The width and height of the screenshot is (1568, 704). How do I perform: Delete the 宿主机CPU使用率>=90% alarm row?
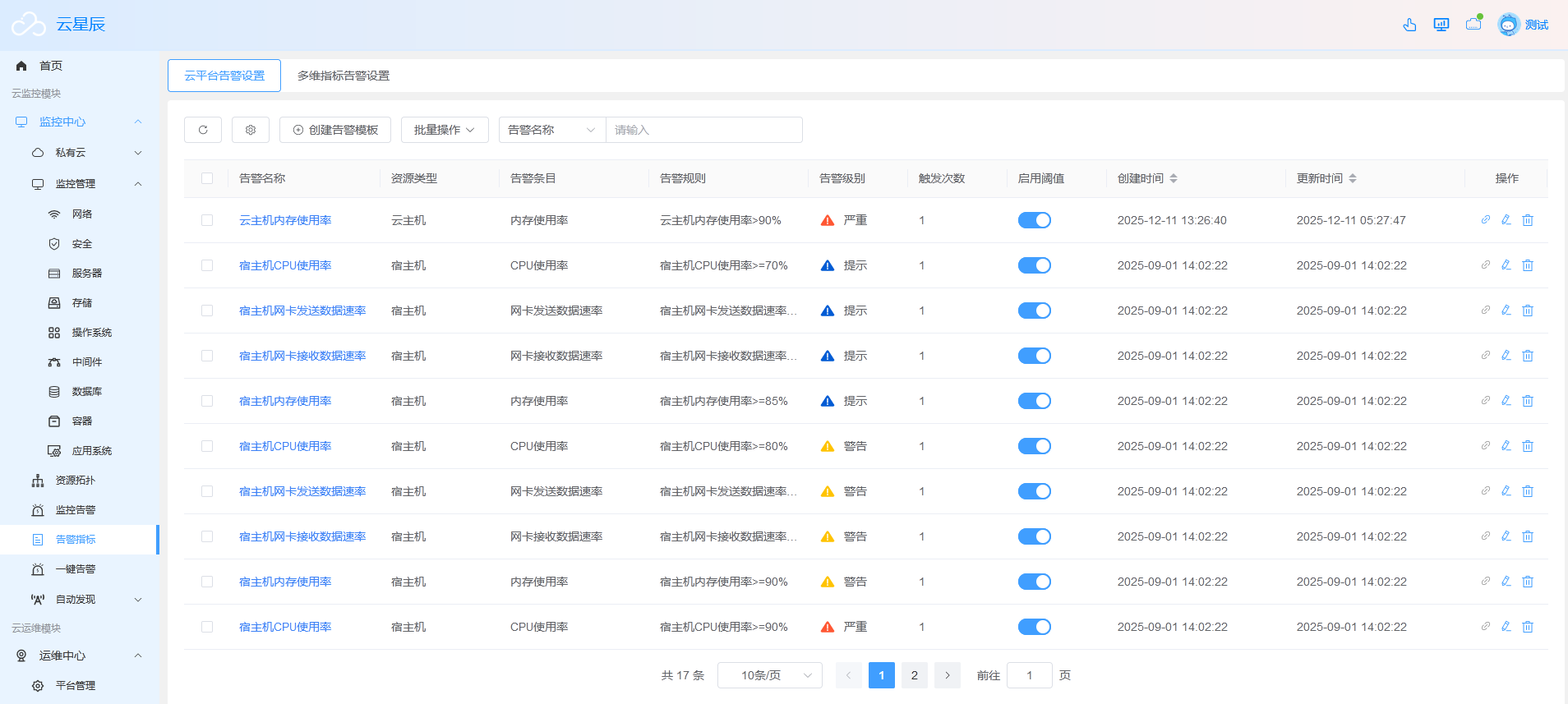pos(1528,627)
